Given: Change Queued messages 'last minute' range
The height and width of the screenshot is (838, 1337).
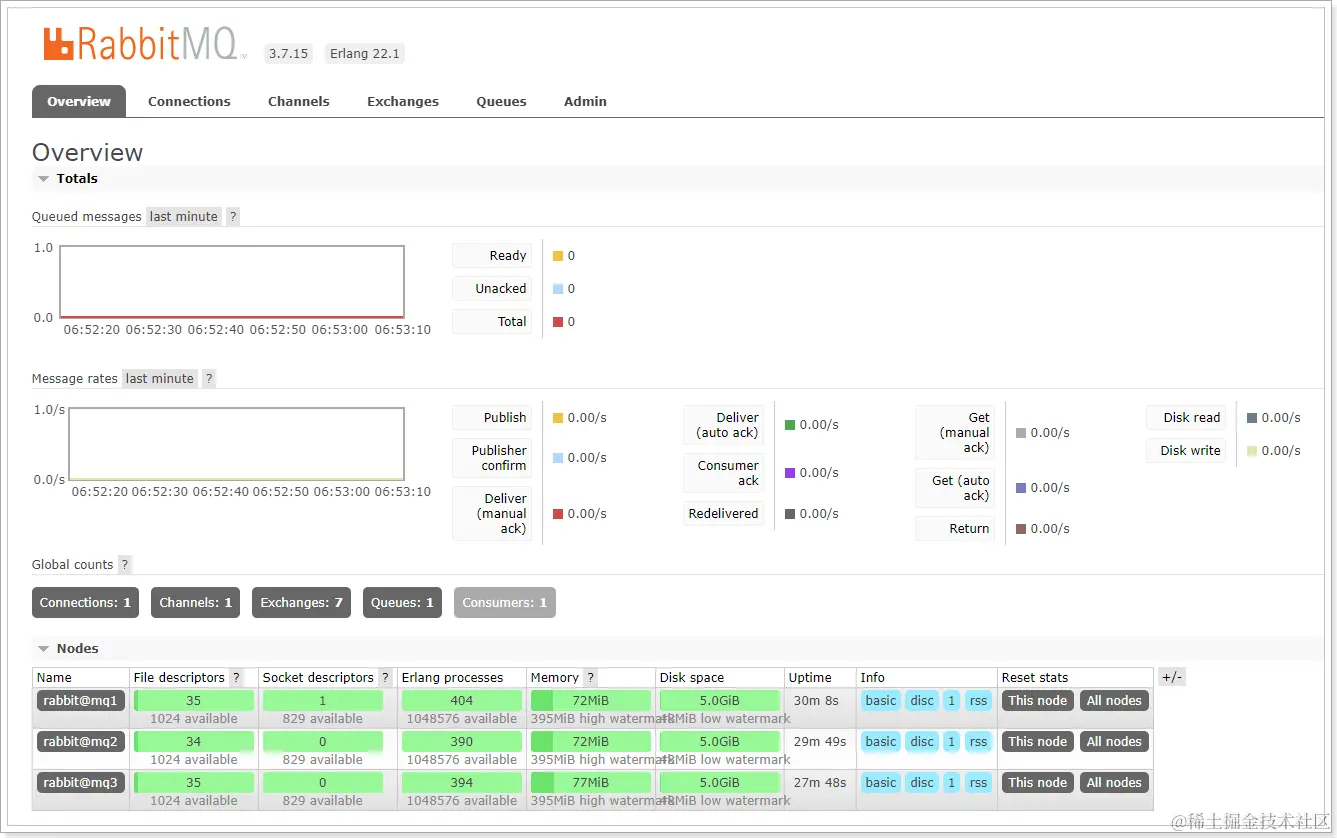Looking at the screenshot, I should tap(184, 216).
